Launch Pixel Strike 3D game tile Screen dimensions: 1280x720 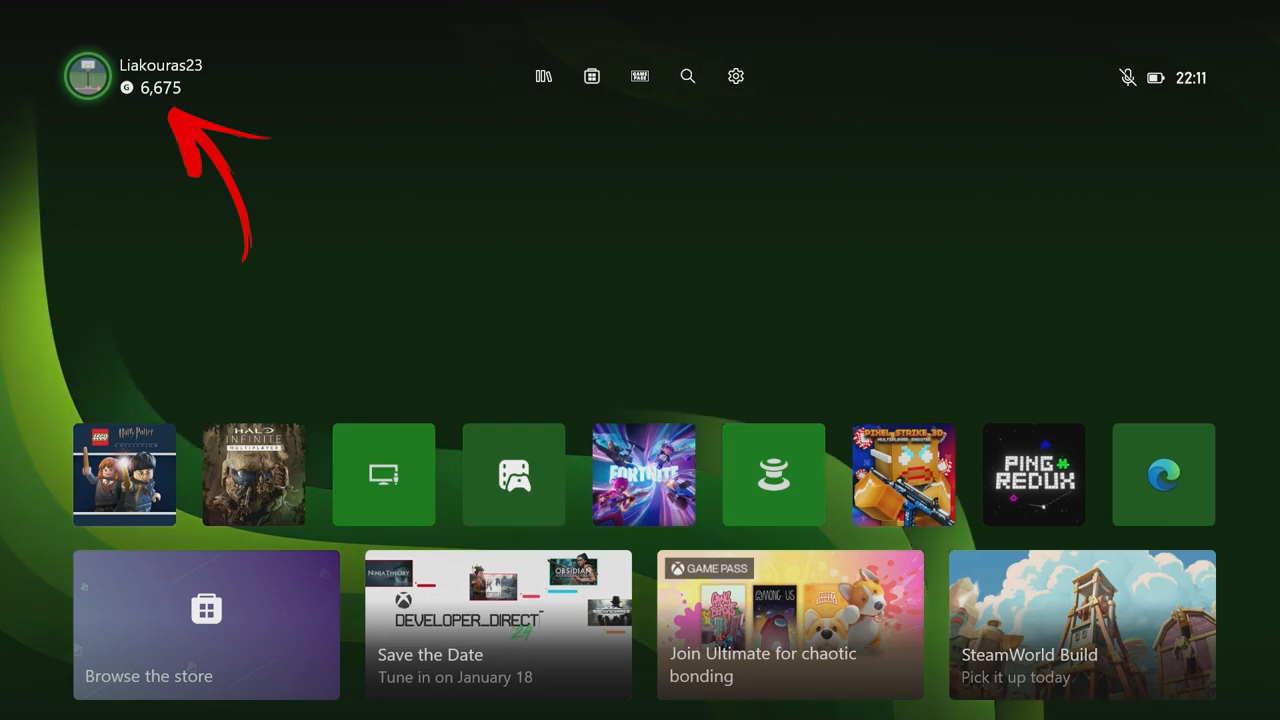pos(903,474)
